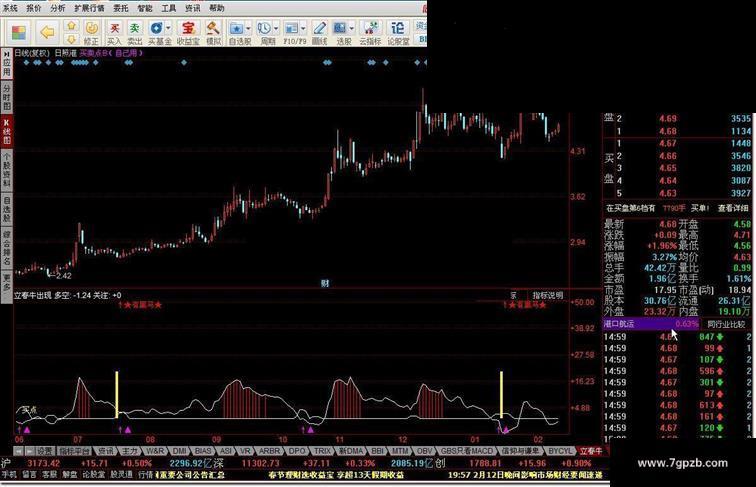Select the 立春牛 indicator tab
The width and height of the screenshot is (756, 487).
(591, 451)
